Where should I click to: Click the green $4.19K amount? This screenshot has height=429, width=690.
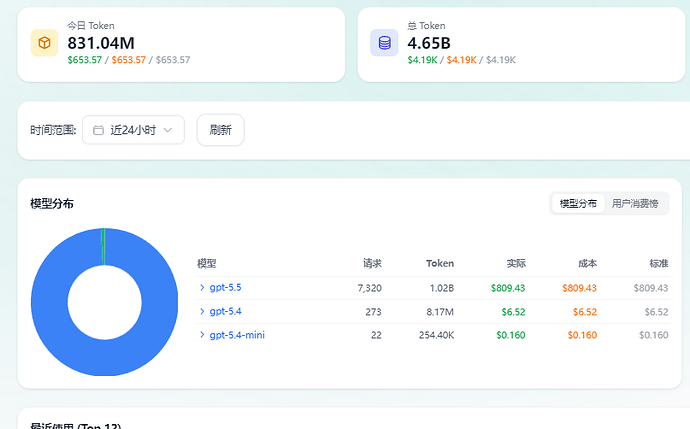point(422,60)
